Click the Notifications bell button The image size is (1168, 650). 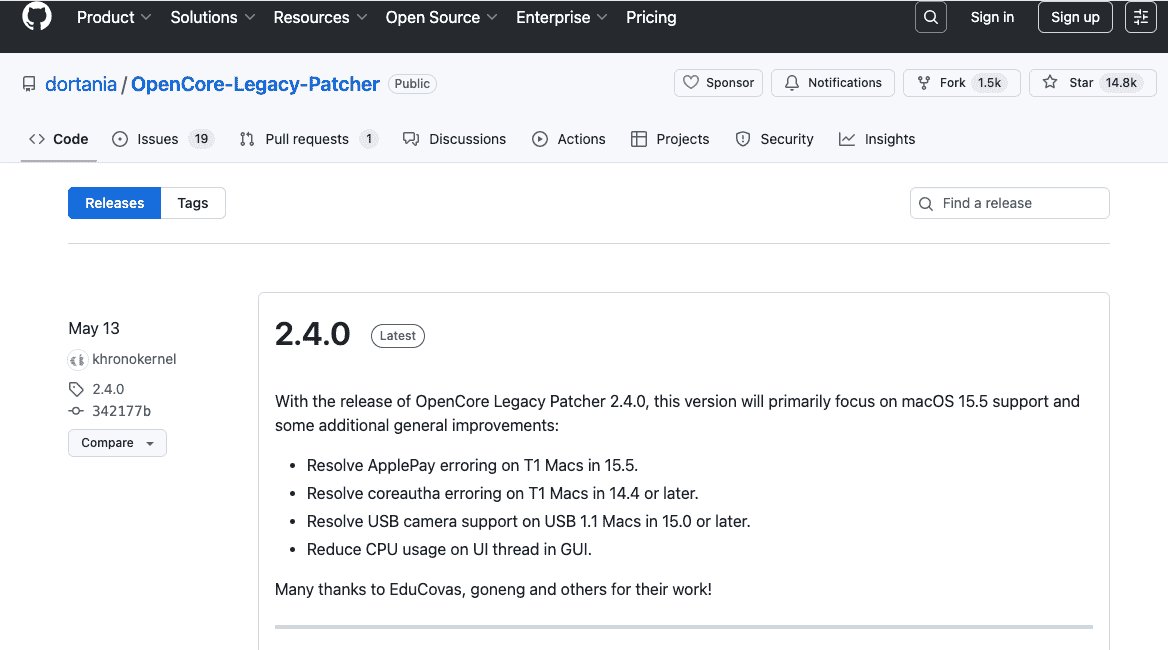[x=833, y=83]
